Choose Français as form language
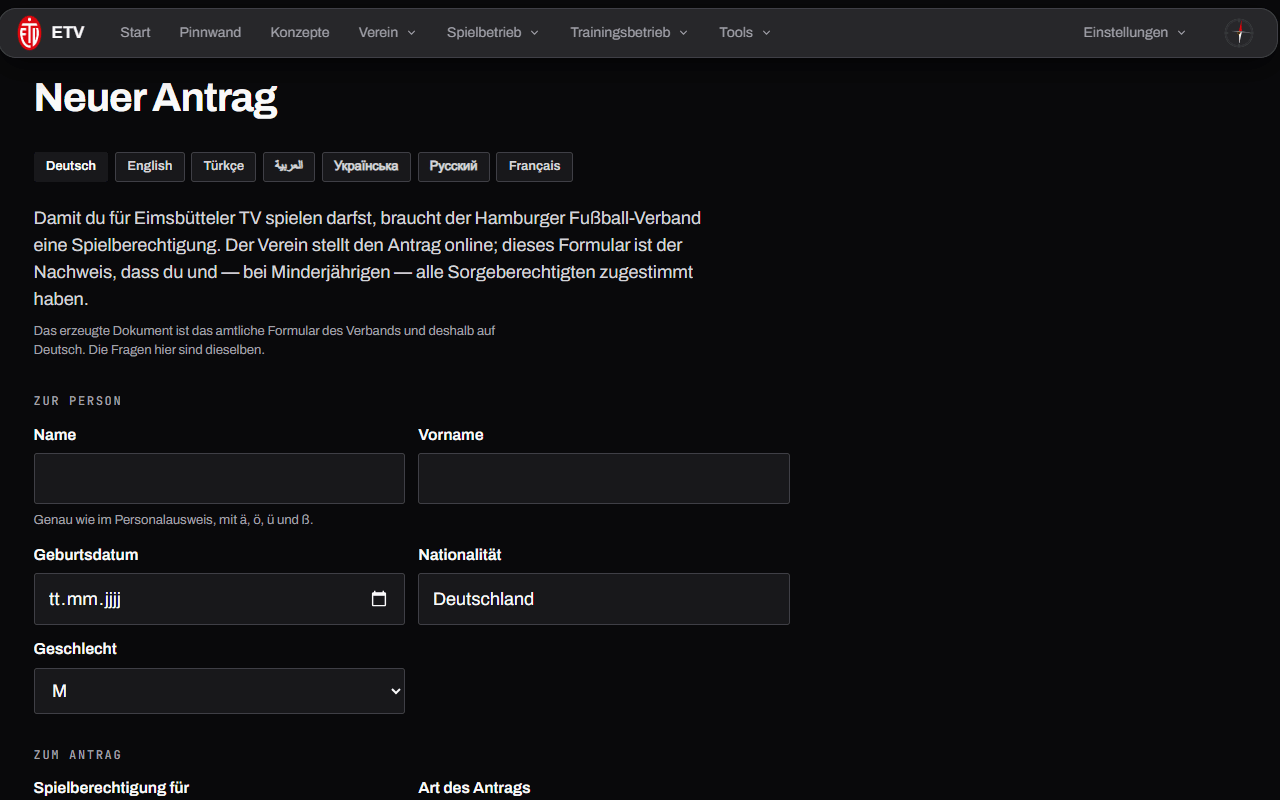Viewport: 1280px width, 800px height. (534, 166)
